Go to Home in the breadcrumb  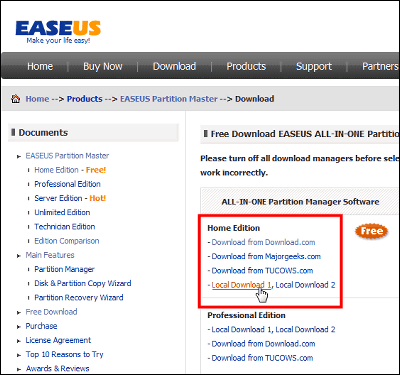37,99
